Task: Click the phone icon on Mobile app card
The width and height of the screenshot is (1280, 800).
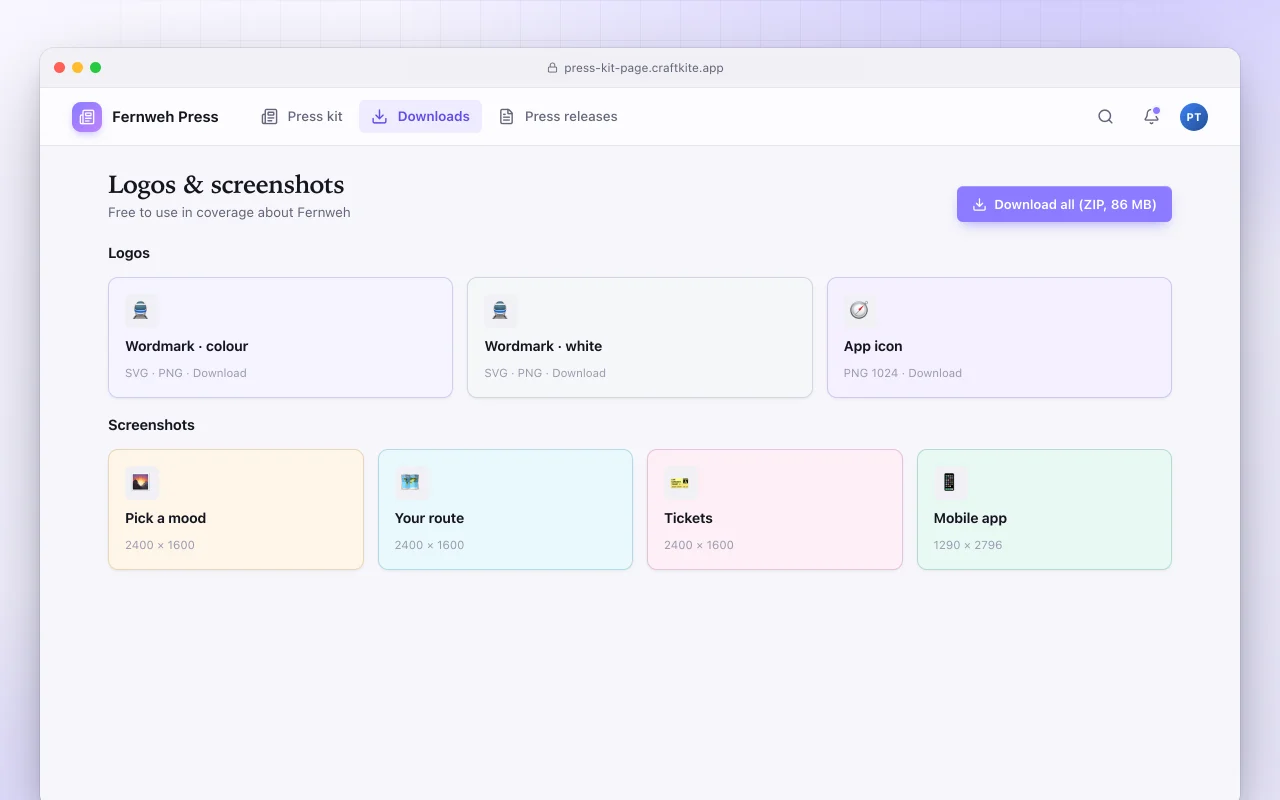Action: pos(950,482)
